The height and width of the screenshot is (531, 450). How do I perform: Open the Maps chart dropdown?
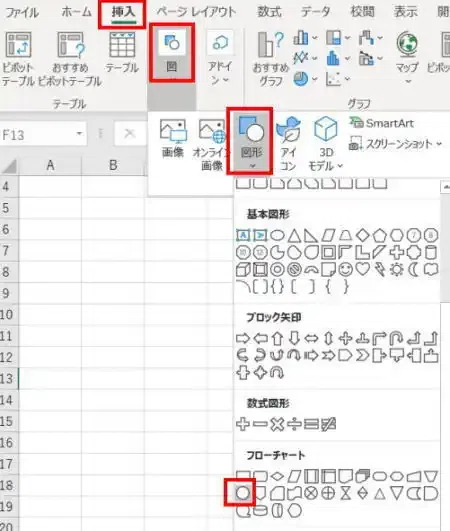pyautogui.click(x=407, y=58)
